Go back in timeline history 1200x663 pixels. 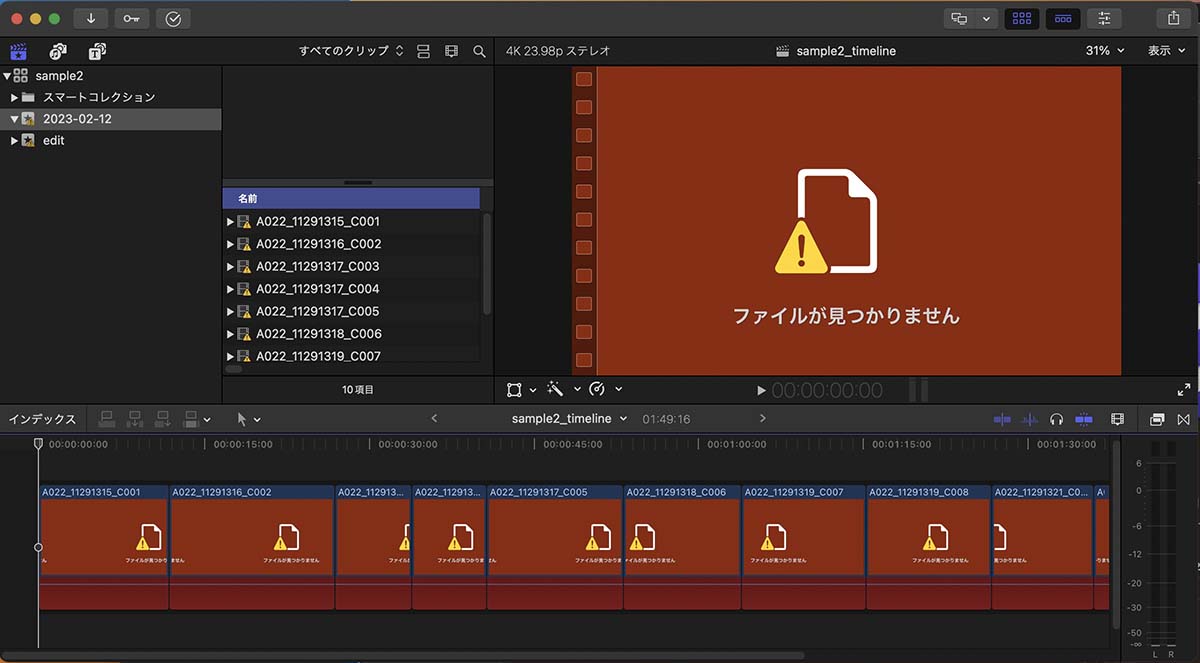pyautogui.click(x=433, y=418)
